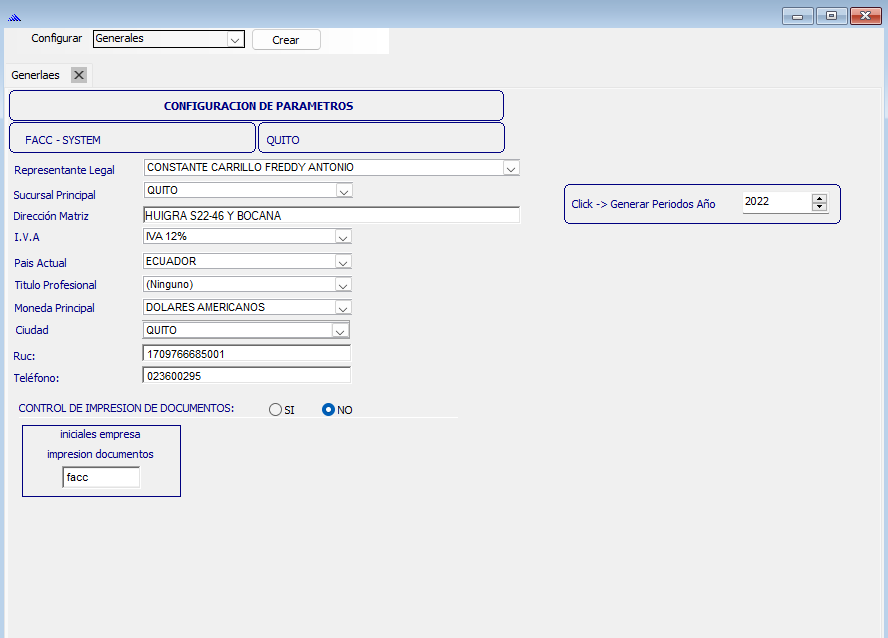The image size is (888, 638).
Task: Open Sucursal Principal dropdown
Action: tap(343, 191)
